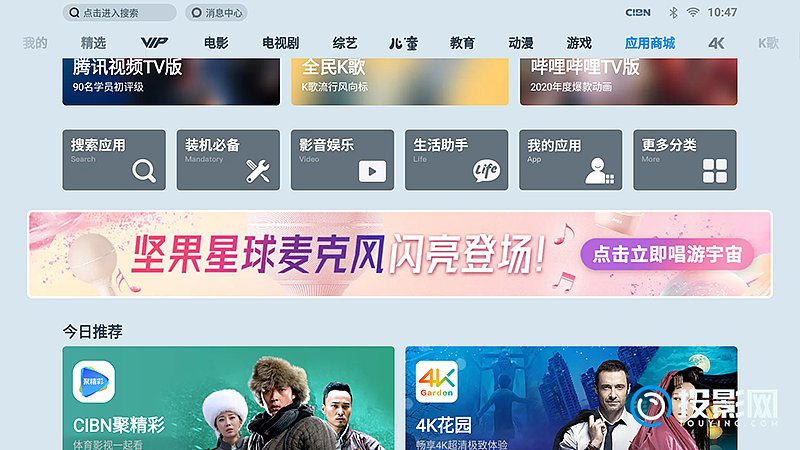
Task: Click the Bluetooth status icon
Action: coord(673,13)
